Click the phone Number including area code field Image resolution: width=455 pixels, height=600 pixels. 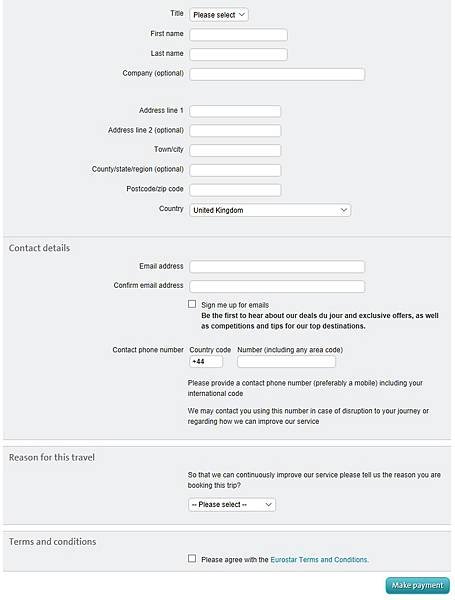pos(286,362)
